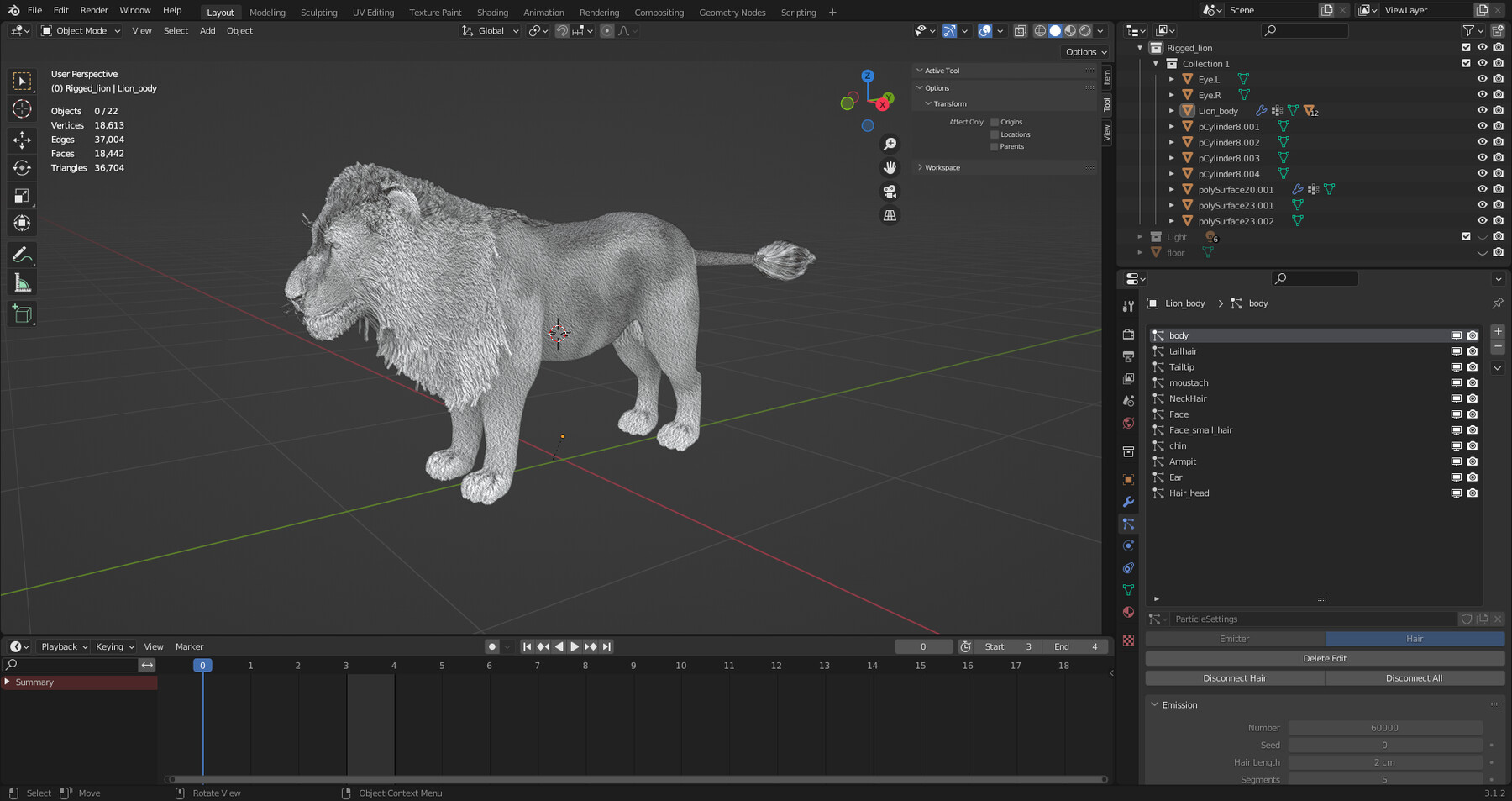Expand the pCylinder8.001 outliner item
The image size is (1512, 801).
coord(1171,126)
